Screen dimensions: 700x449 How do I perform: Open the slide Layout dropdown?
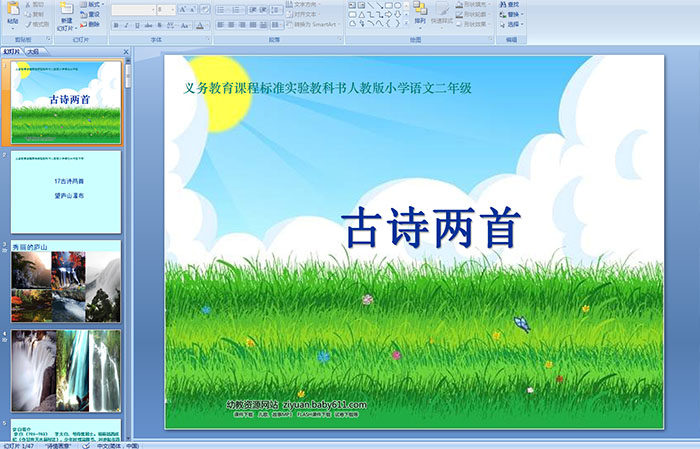point(92,4)
